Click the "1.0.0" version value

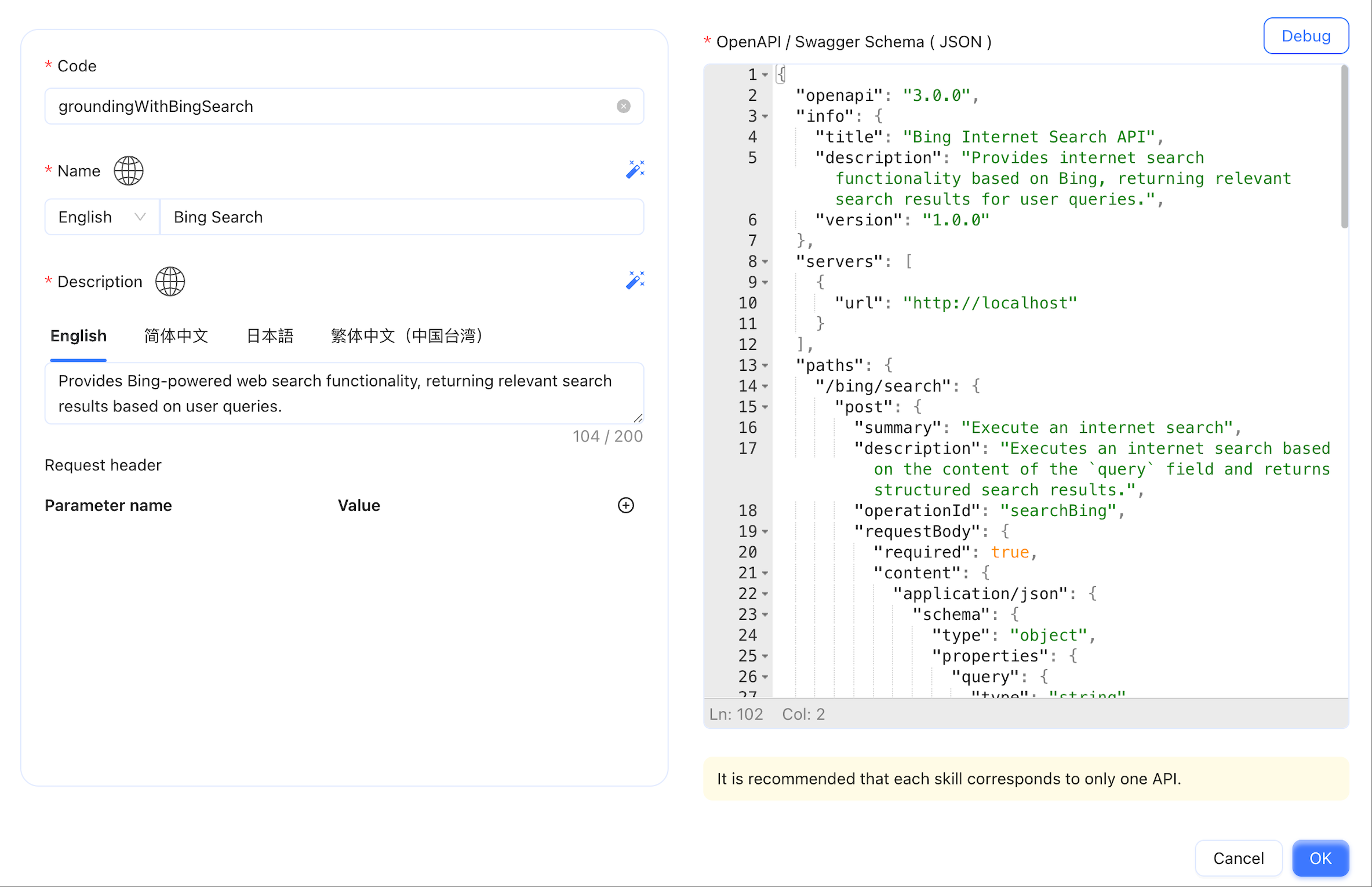click(x=956, y=220)
